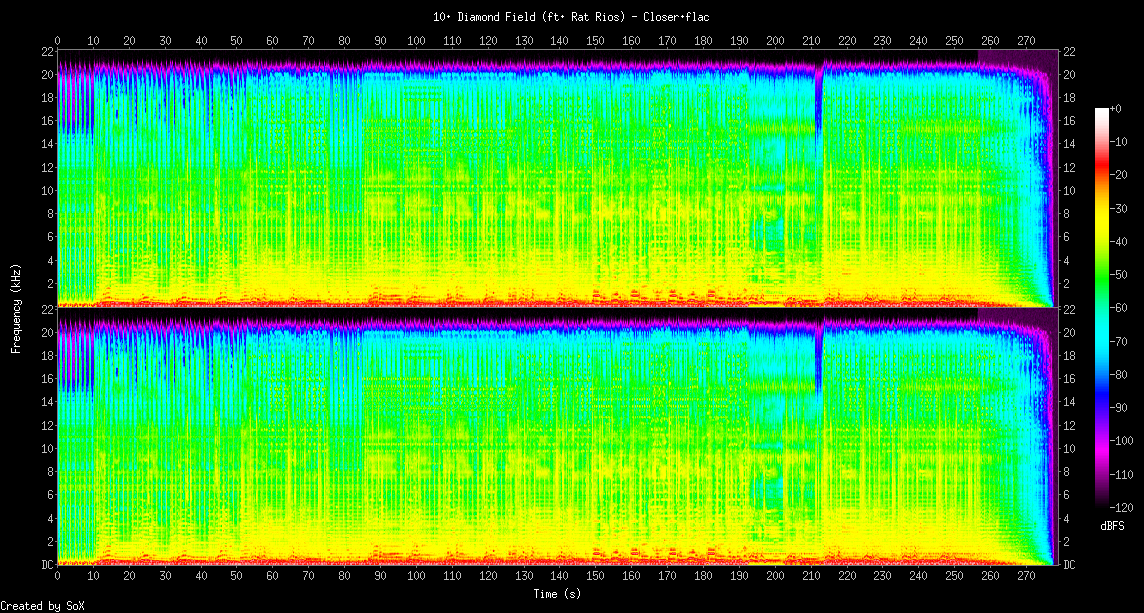Click the spectrogram title with the Closer.flac filename
This screenshot has height=613, width=1144.
(x=571, y=17)
